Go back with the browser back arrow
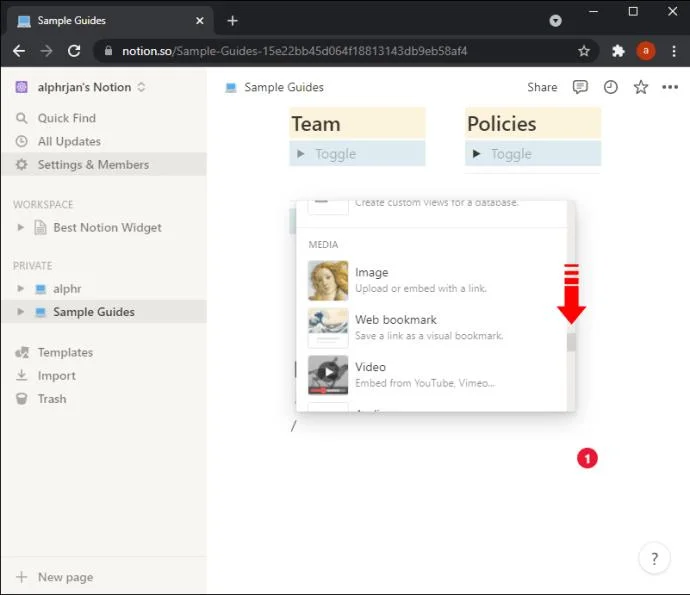The height and width of the screenshot is (595, 690). click(19, 51)
